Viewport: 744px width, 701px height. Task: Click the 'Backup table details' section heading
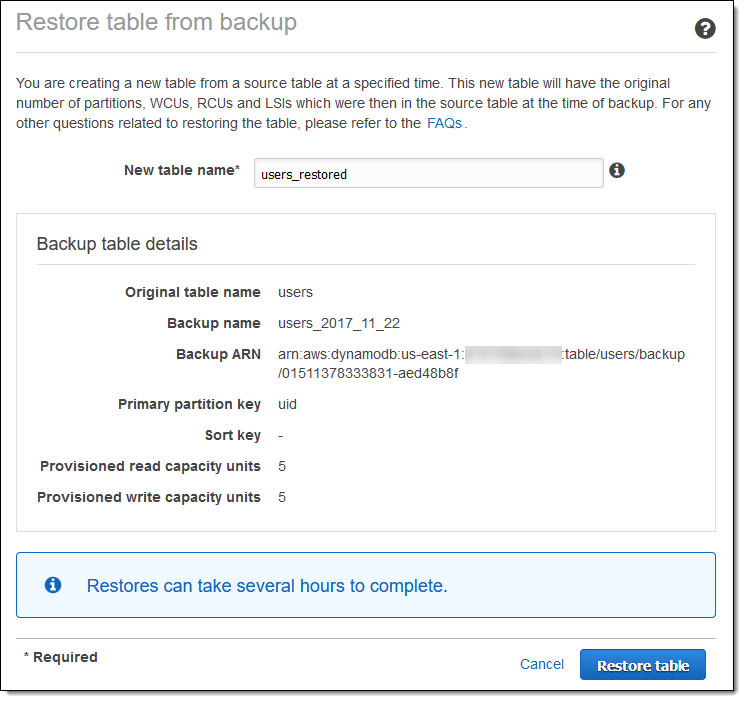pos(117,244)
